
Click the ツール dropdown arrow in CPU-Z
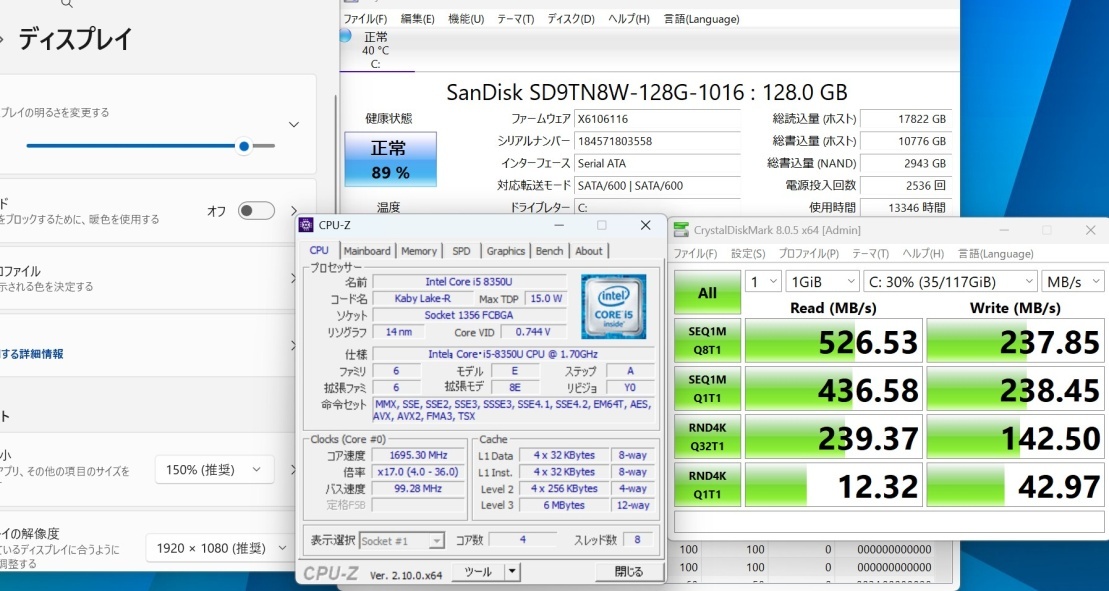coord(510,571)
